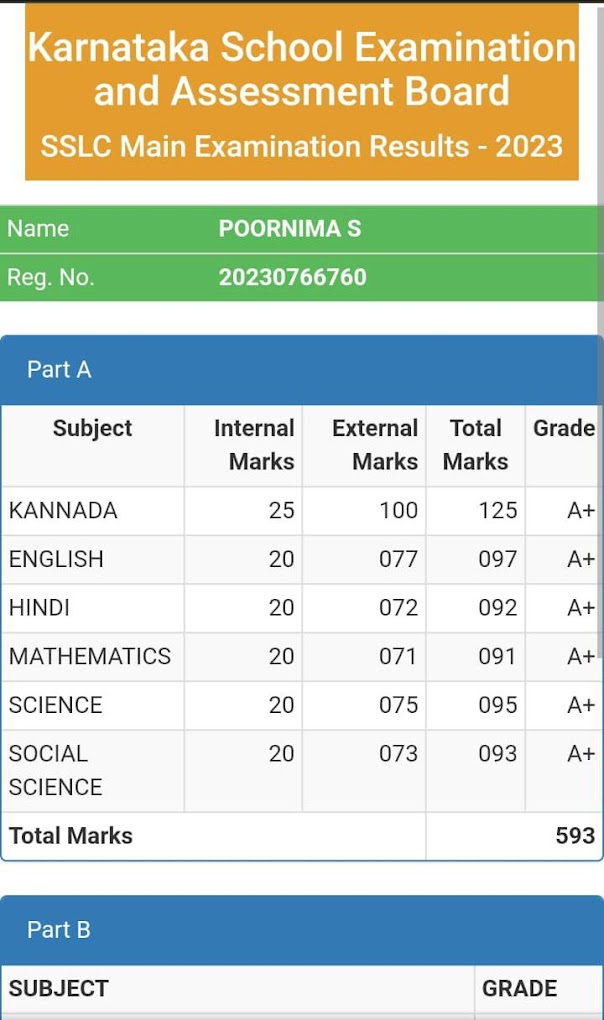Click the Internal Marks column header

(x=254, y=445)
